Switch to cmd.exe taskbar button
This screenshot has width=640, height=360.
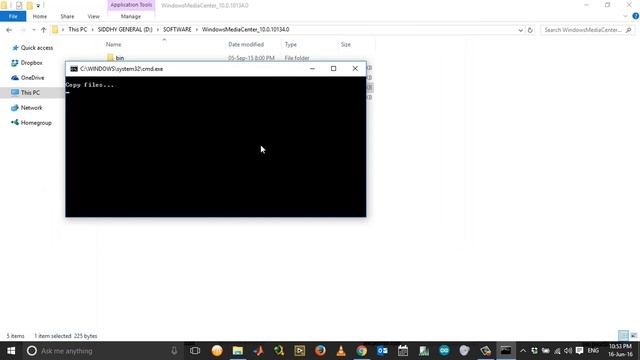(506, 351)
